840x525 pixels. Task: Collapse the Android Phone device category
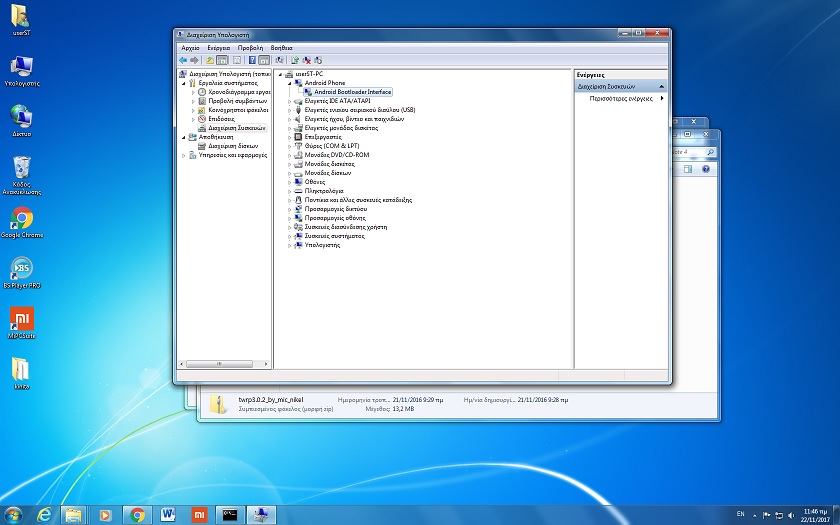click(x=289, y=83)
